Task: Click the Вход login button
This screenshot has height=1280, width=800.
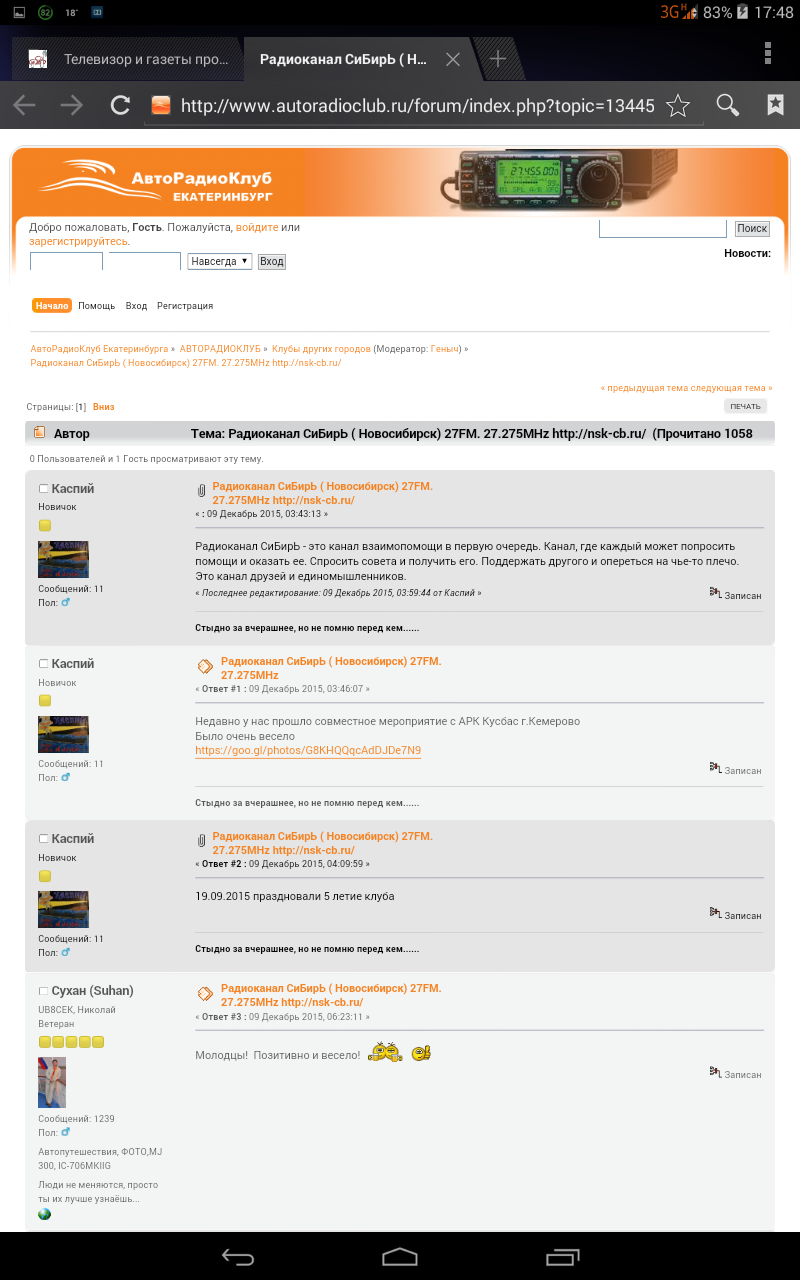Action: (271, 262)
